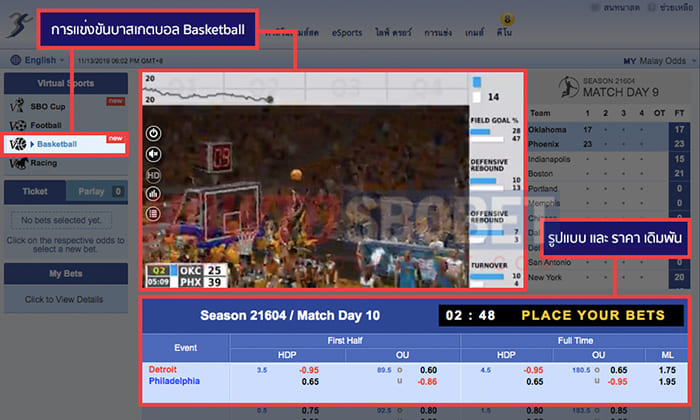This screenshot has width=700, height=420.
Task: Click the basketball player logo by Match Day 9
Action: pyautogui.click(x=569, y=87)
